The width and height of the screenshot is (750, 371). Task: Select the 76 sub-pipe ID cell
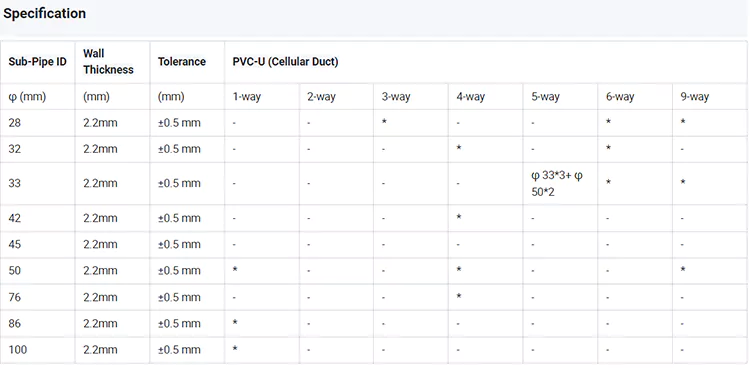tap(15, 297)
